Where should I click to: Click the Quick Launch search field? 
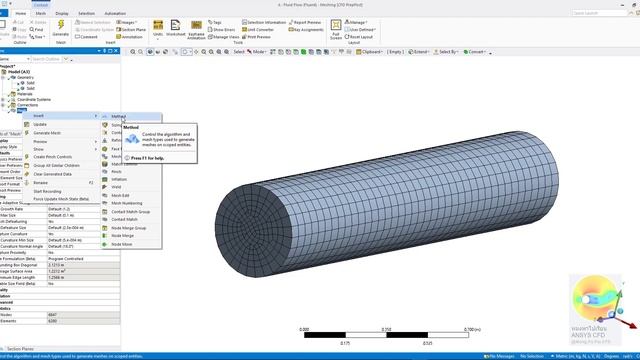(x=599, y=13)
